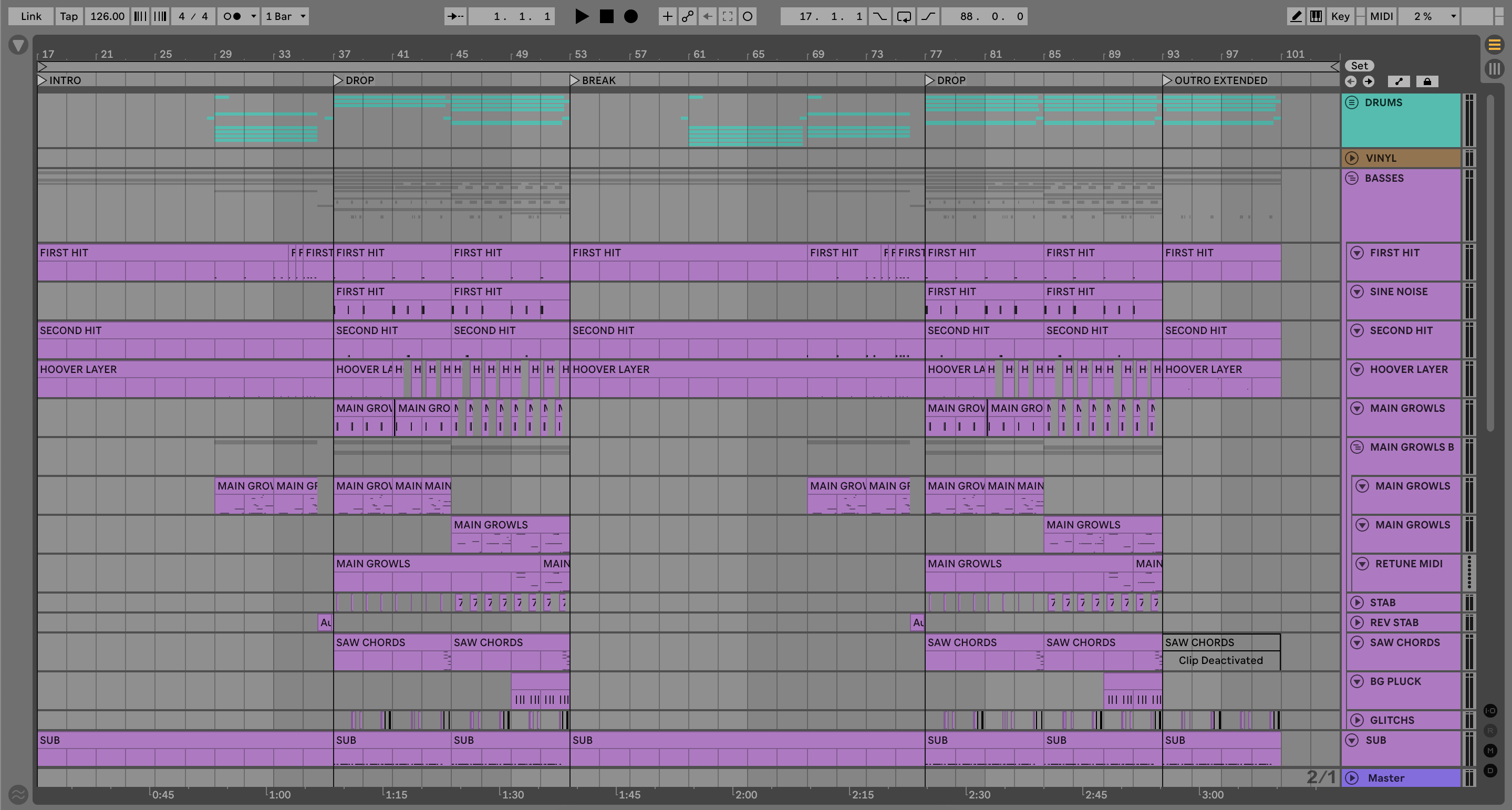Jump to next locator arrow
The width and height of the screenshot is (1512, 810).
click(x=1368, y=81)
